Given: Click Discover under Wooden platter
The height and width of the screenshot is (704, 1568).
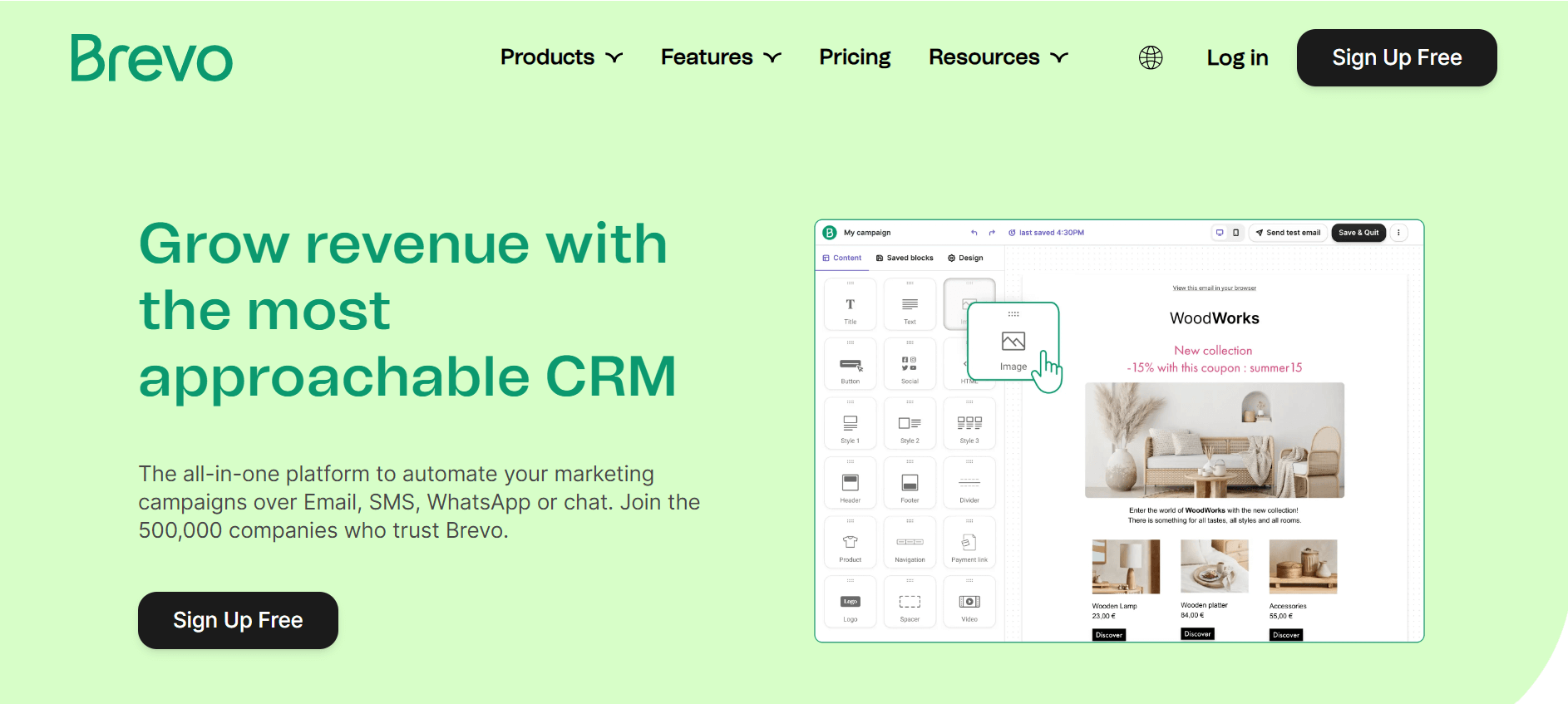Looking at the screenshot, I should click(1197, 634).
